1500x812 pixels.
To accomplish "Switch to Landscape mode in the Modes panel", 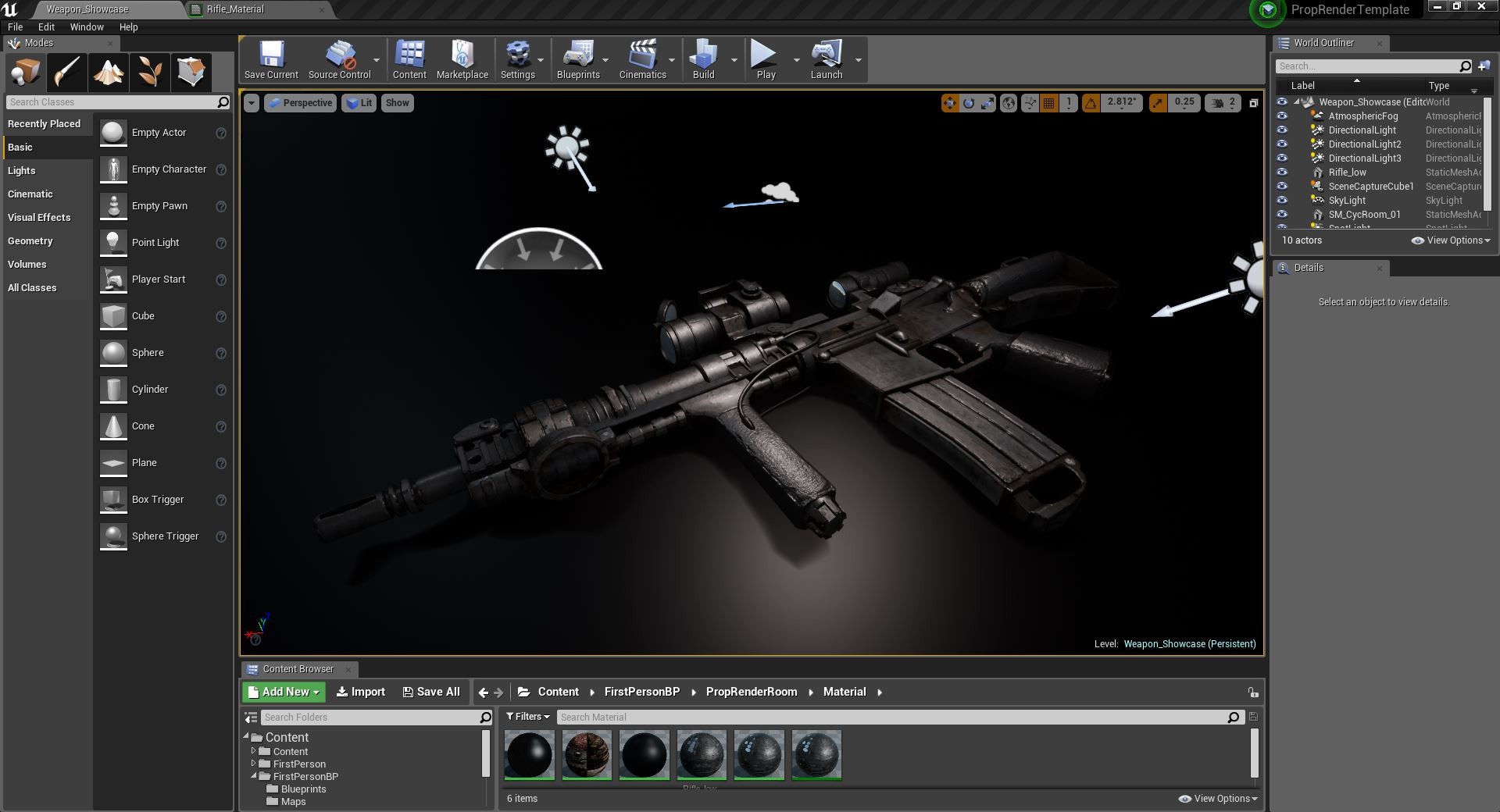I will (x=109, y=72).
